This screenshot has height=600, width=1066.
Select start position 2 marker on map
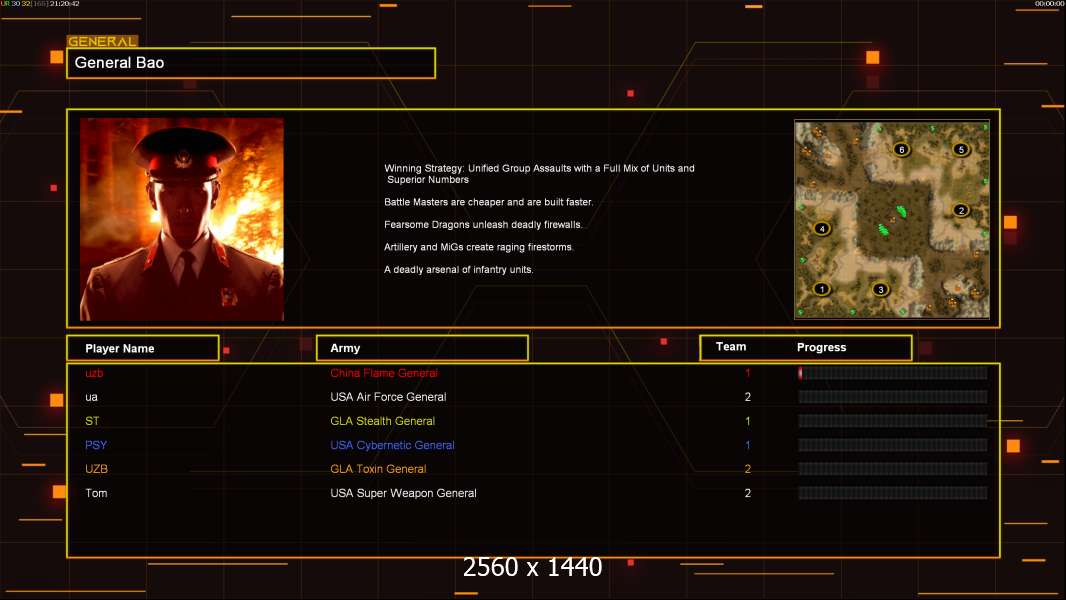[x=961, y=210]
